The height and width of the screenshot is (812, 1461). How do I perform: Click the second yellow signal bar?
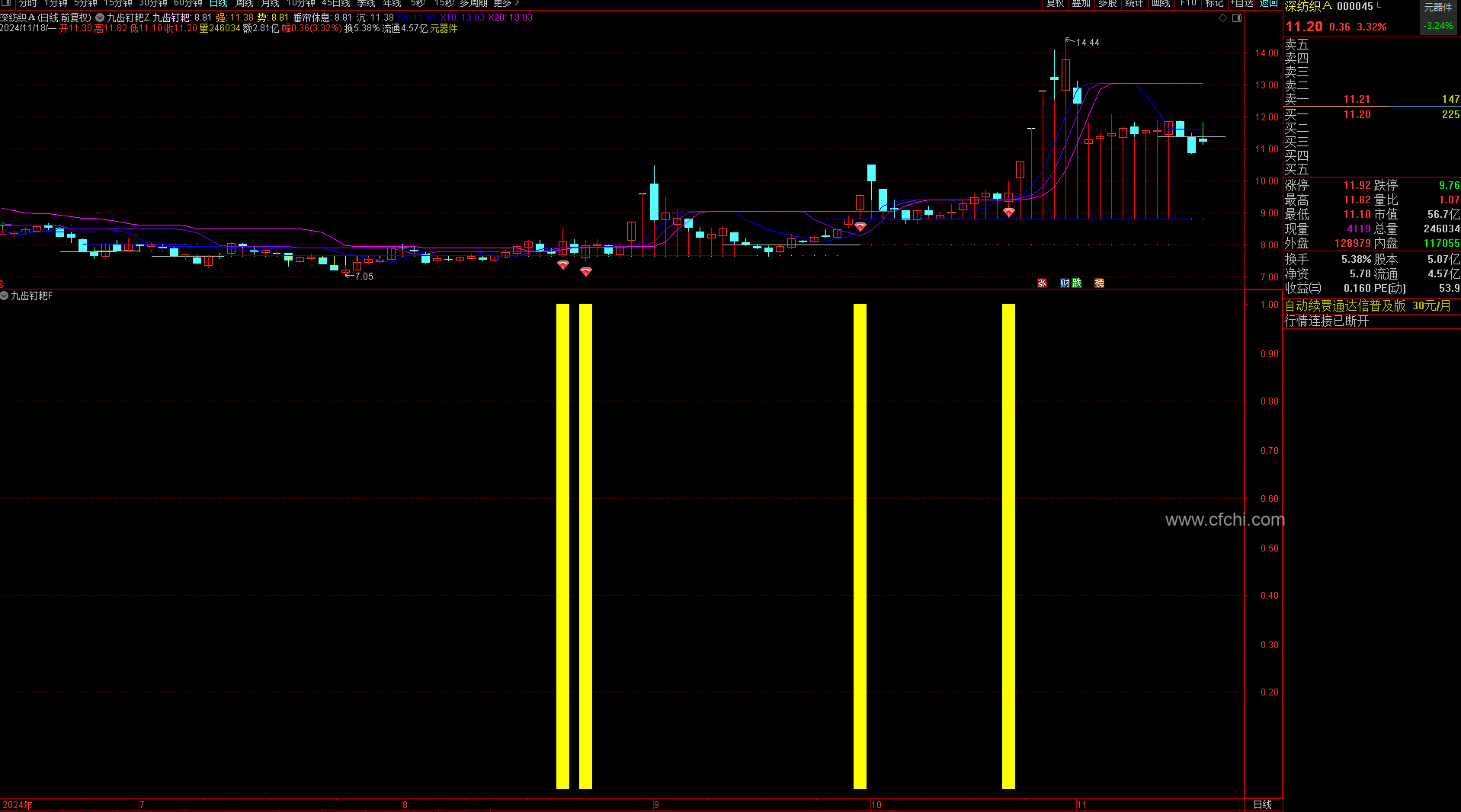coord(586,546)
